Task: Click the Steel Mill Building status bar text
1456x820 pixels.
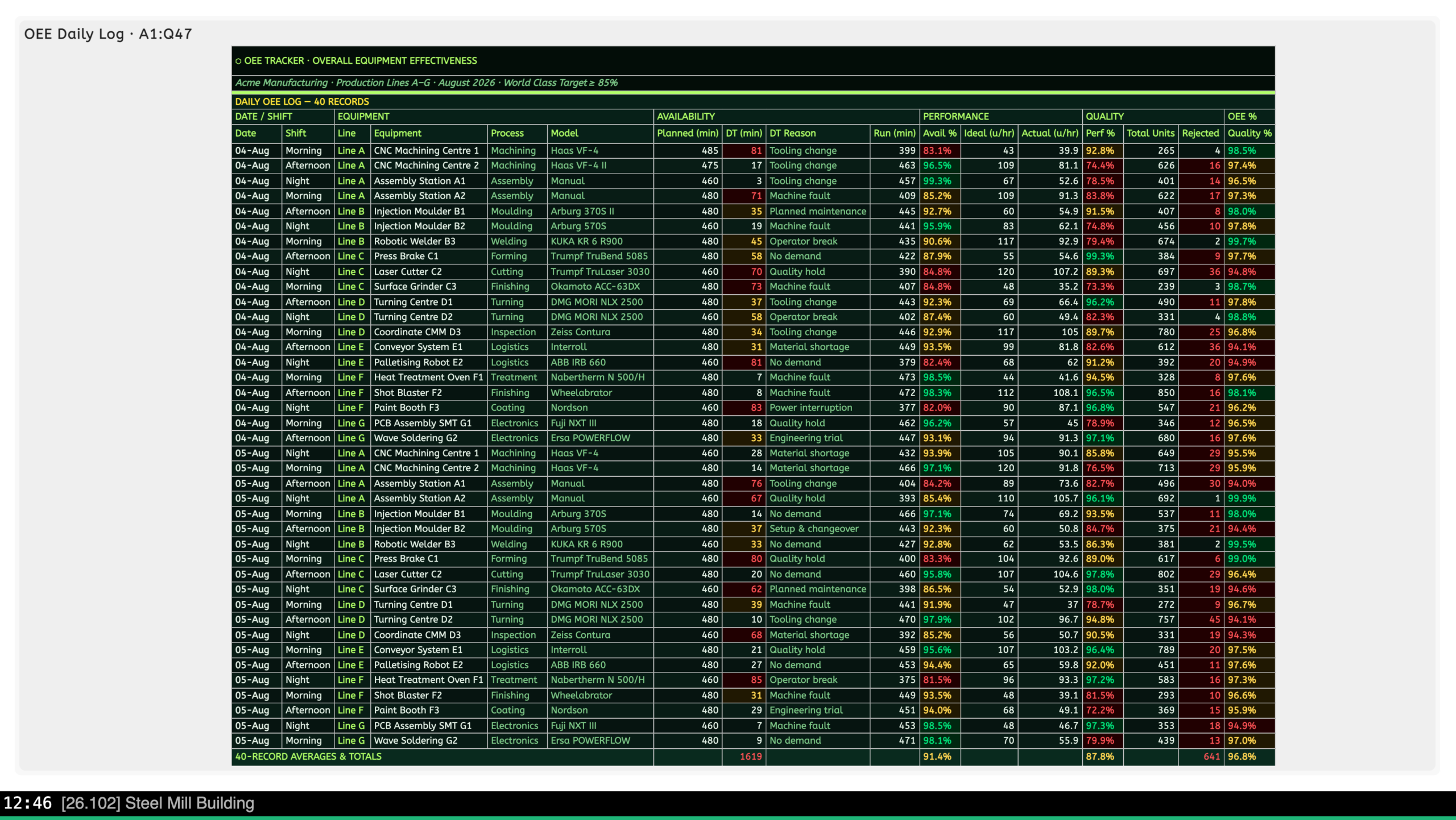Action: 158,803
